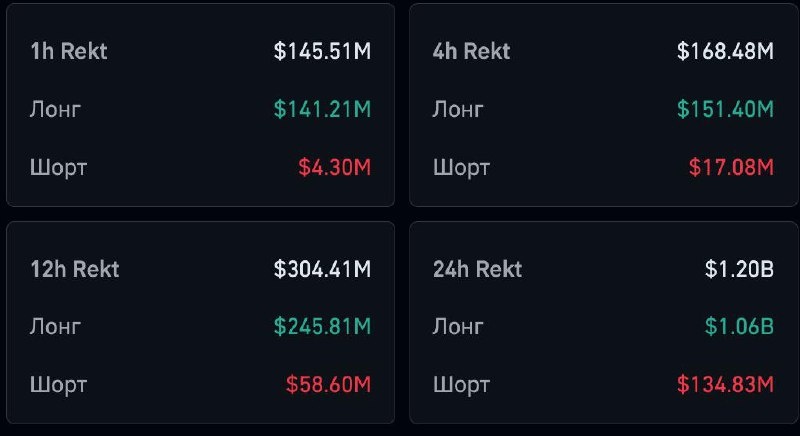
Task: Select the 24h long value $1.06B
Action: 739,326
